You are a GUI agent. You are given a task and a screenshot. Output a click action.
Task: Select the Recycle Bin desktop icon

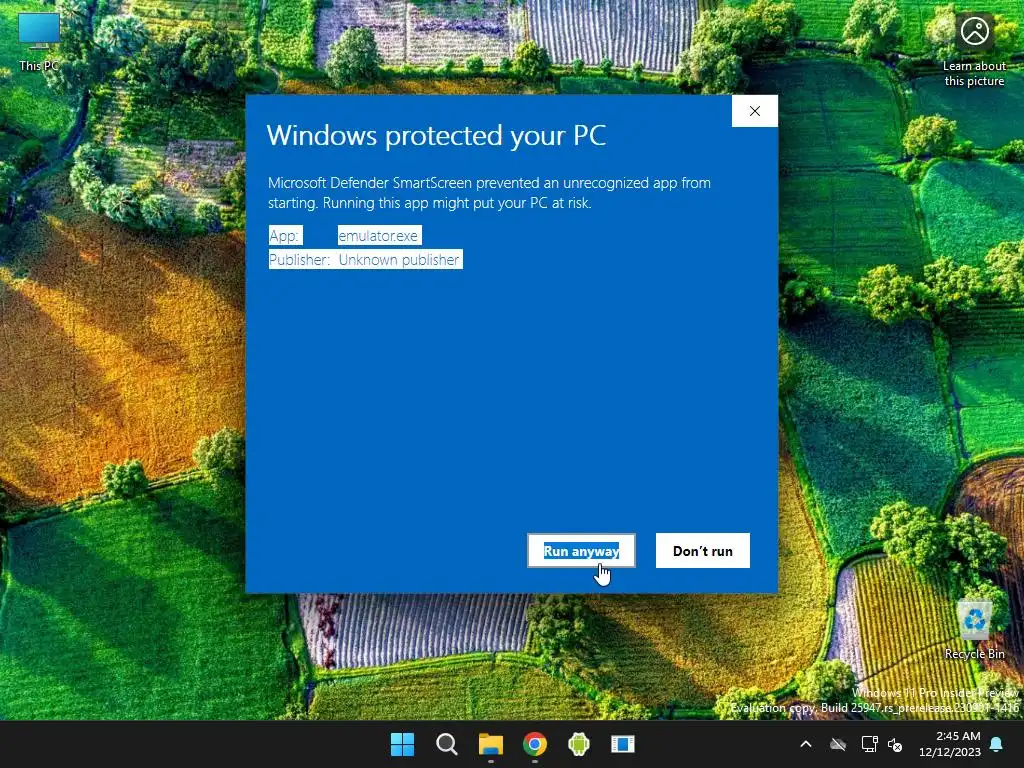click(974, 631)
